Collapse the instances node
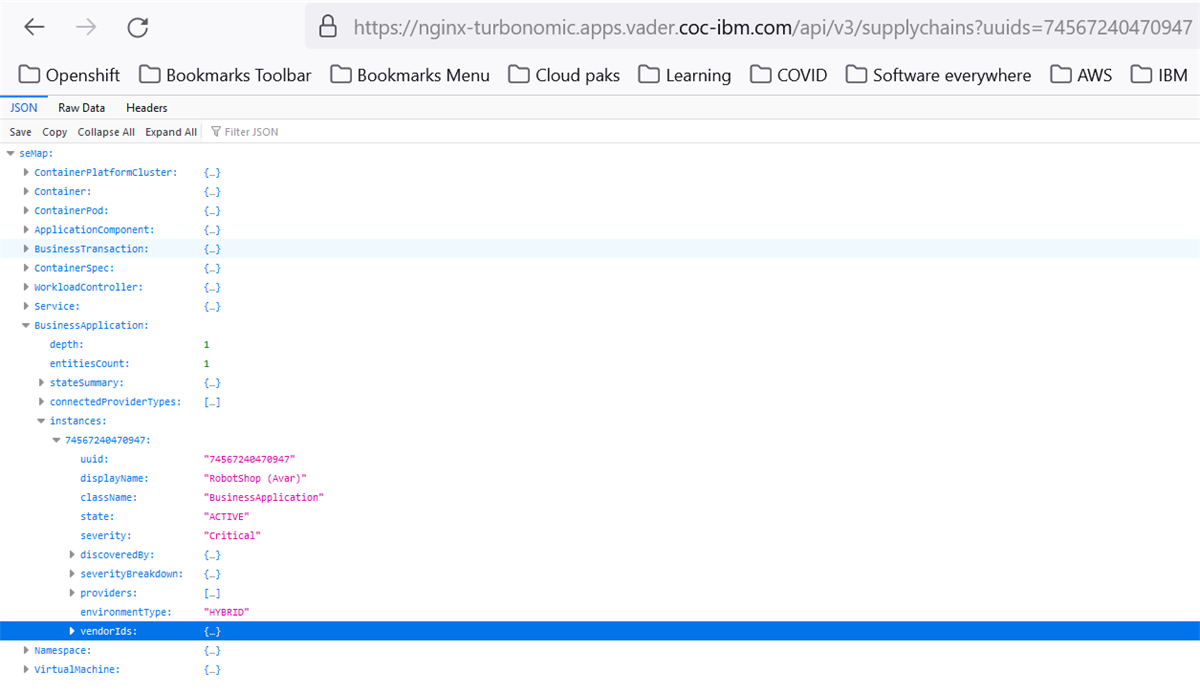Screen dimensions: 1200x693 [x=41, y=421]
